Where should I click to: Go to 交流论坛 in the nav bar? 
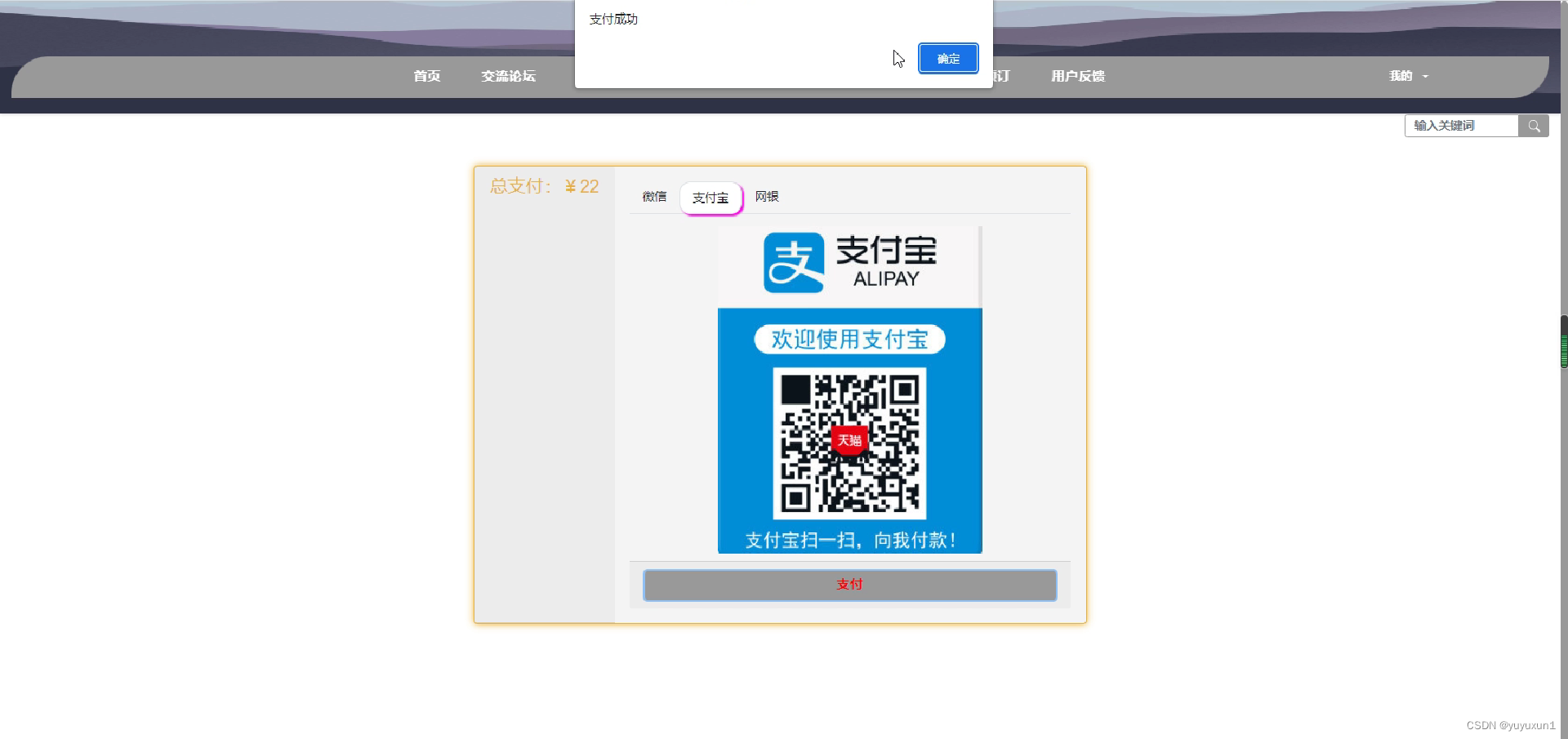[508, 76]
